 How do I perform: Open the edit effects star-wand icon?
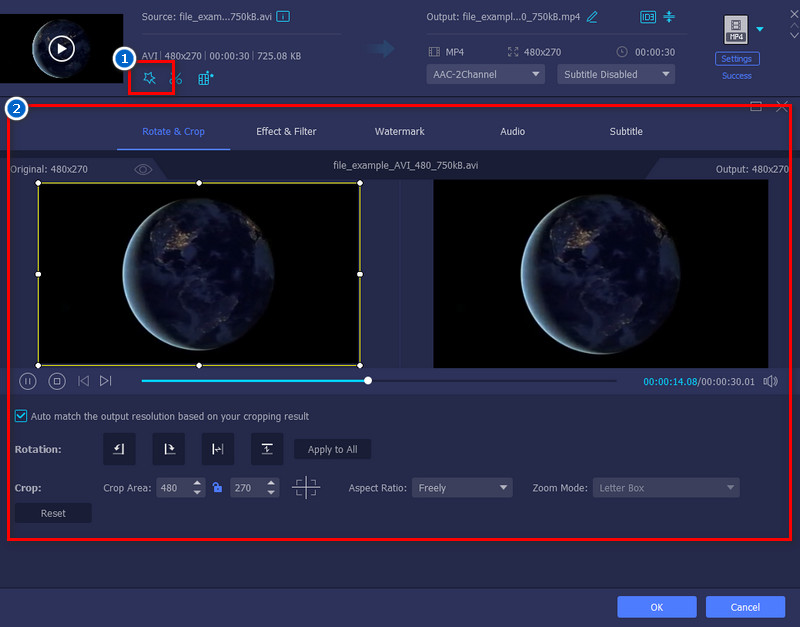(150, 79)
